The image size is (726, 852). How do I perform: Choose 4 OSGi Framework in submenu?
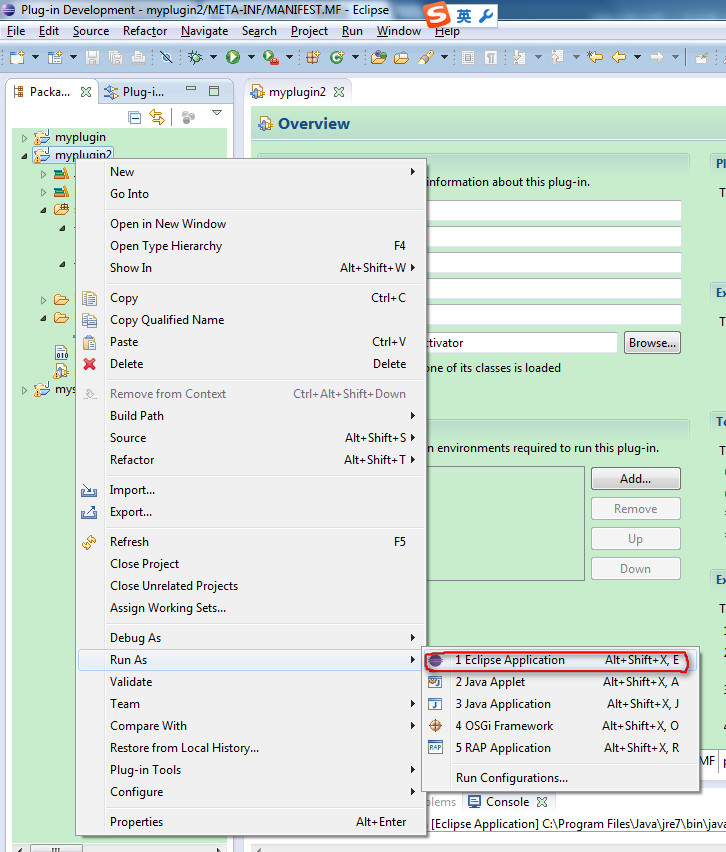tap(560, 726)
